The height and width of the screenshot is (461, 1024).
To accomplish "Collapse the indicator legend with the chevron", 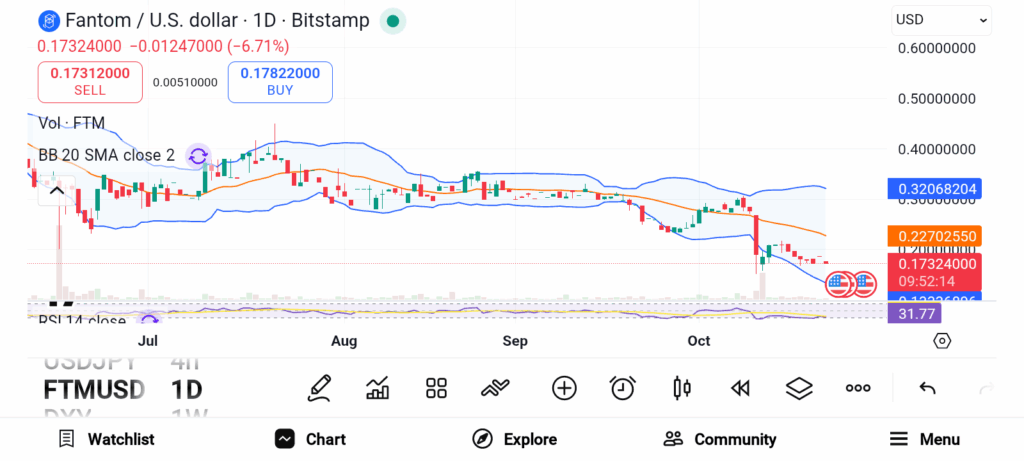I will 57,191.
